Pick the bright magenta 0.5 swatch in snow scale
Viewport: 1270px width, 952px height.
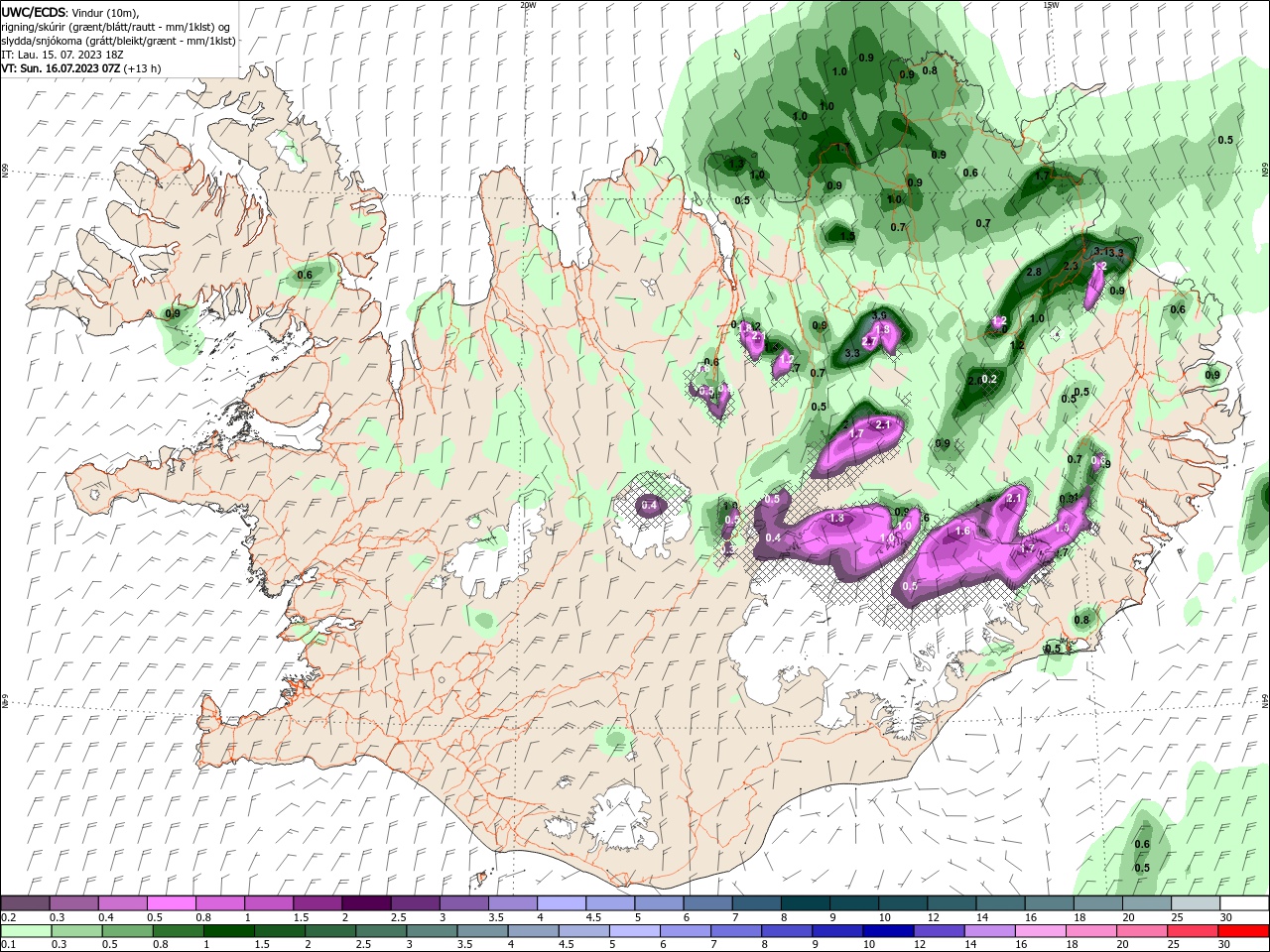pyautogui.click(x=172, y=903)
